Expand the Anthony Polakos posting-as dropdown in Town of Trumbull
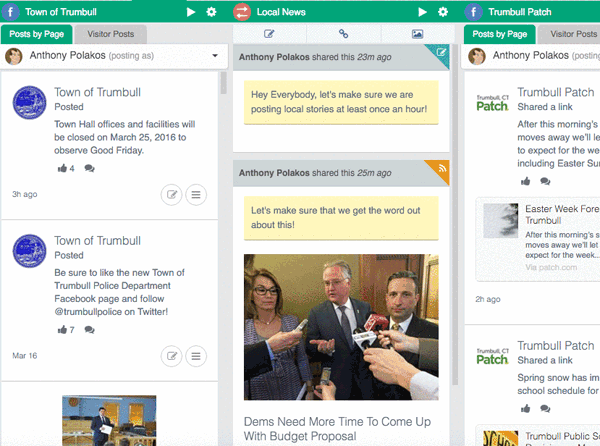 click(215, 56)
